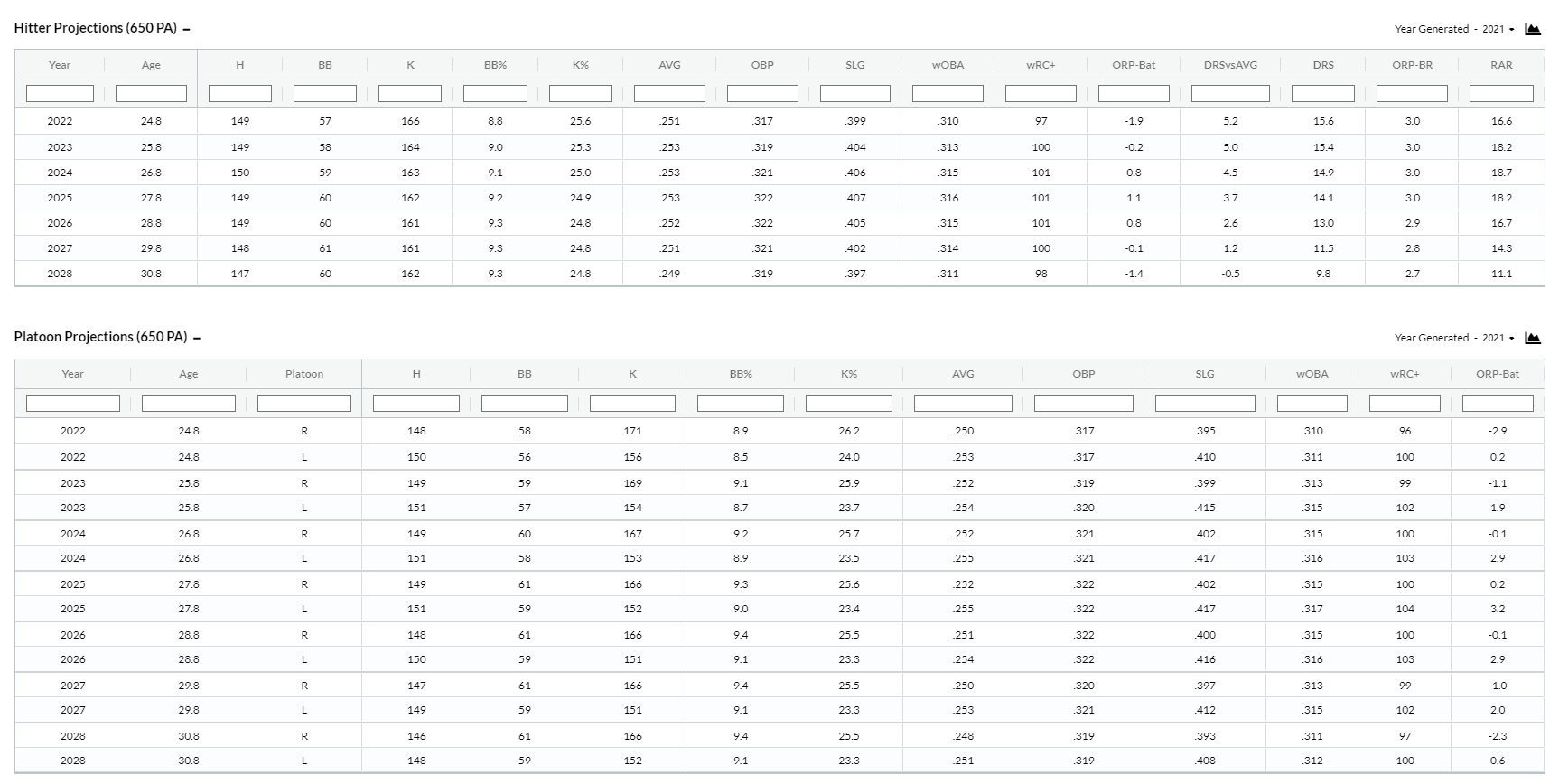Focus Age filter box in Hitter Projections
Image resolution: width=1559 pixels, height=784 pixels.
pyautogui.click(x=151, y=93)
